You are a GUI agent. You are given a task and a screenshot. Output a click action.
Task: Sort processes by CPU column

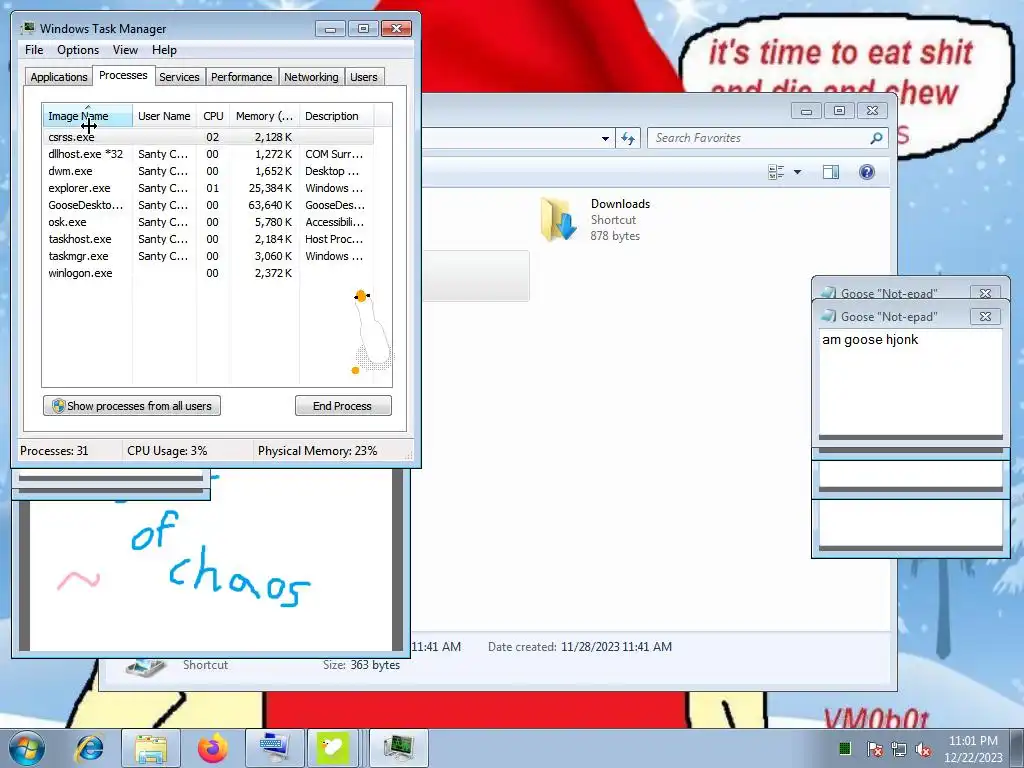click(214, 116)
